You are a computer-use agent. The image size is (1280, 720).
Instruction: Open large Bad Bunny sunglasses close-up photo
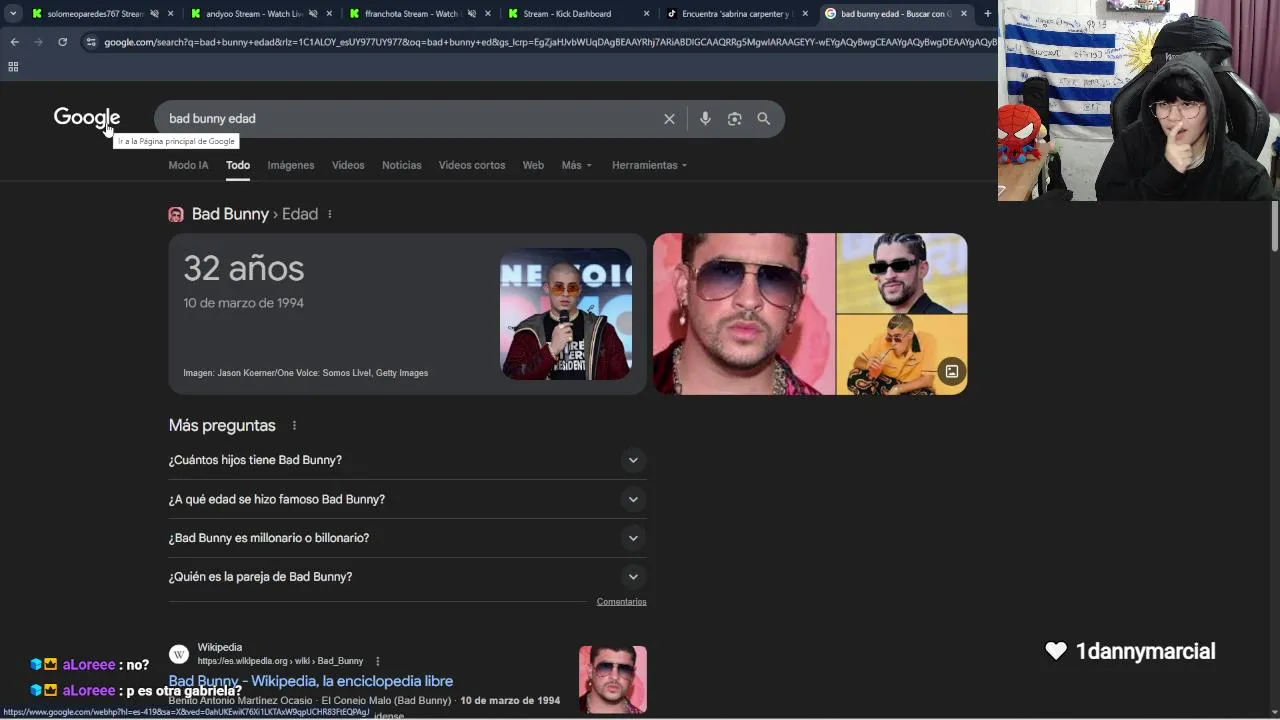pos(744,314)
